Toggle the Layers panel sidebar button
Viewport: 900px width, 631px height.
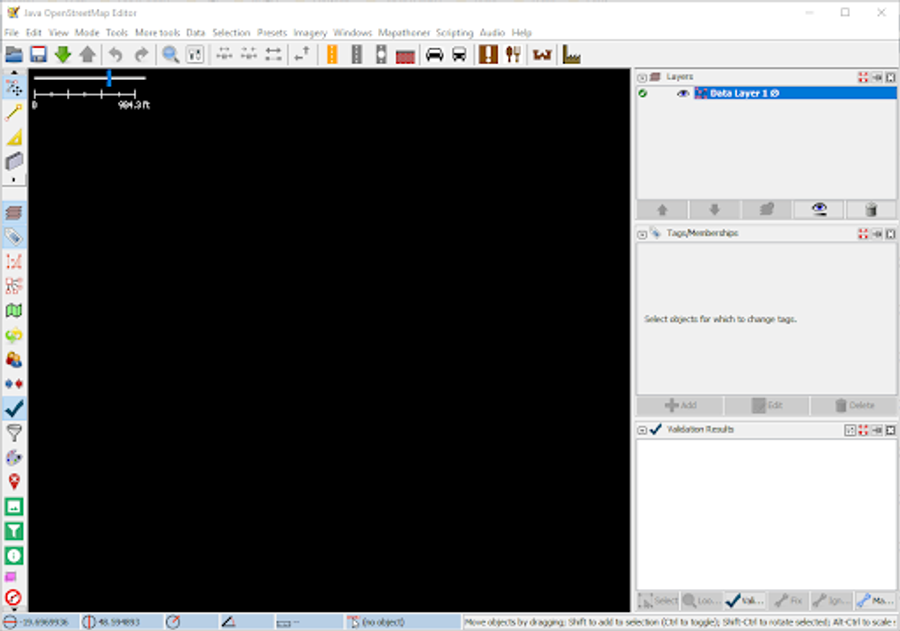pos(14,212)
